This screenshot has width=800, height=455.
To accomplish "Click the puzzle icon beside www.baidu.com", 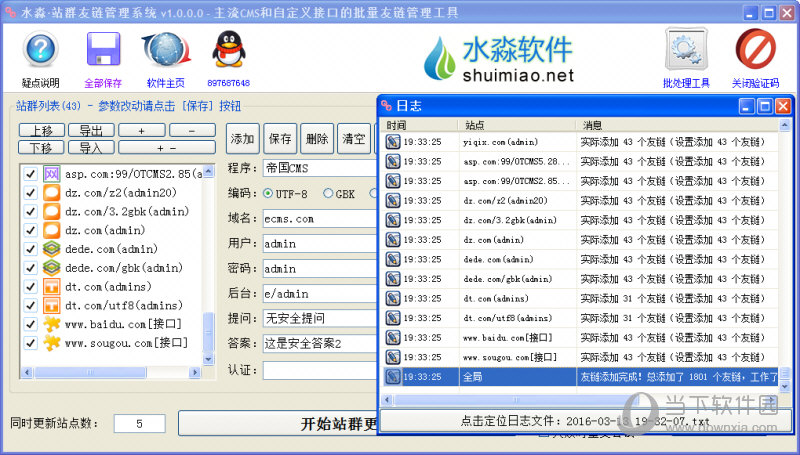I will click(x=51, y=325).
